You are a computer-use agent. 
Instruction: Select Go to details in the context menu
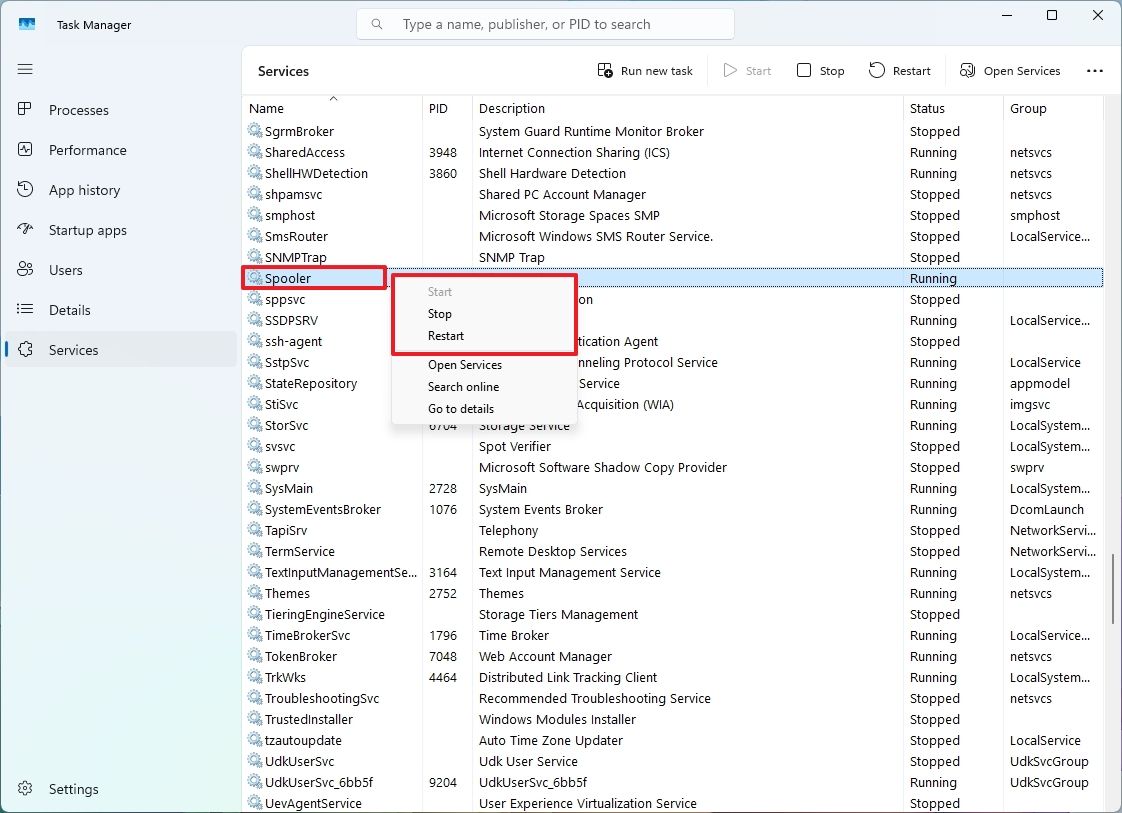(461, 409)
